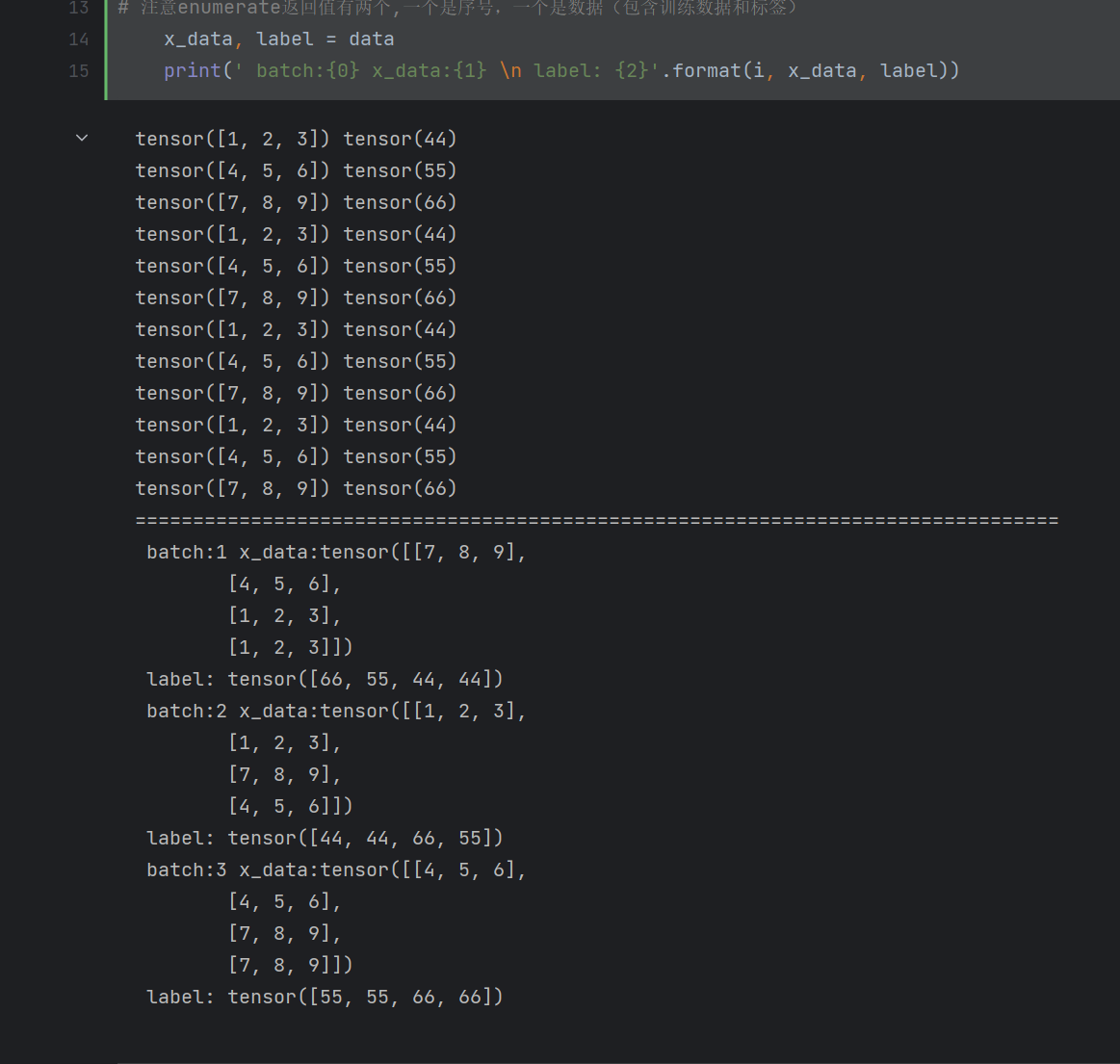Click the data variable on line 14
Screen dimensions: 1120x1064
(x=371, y=39)
